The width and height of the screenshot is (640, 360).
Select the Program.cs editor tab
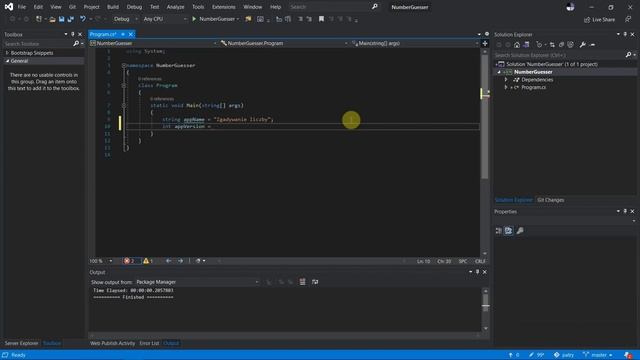tap(103, 34)
